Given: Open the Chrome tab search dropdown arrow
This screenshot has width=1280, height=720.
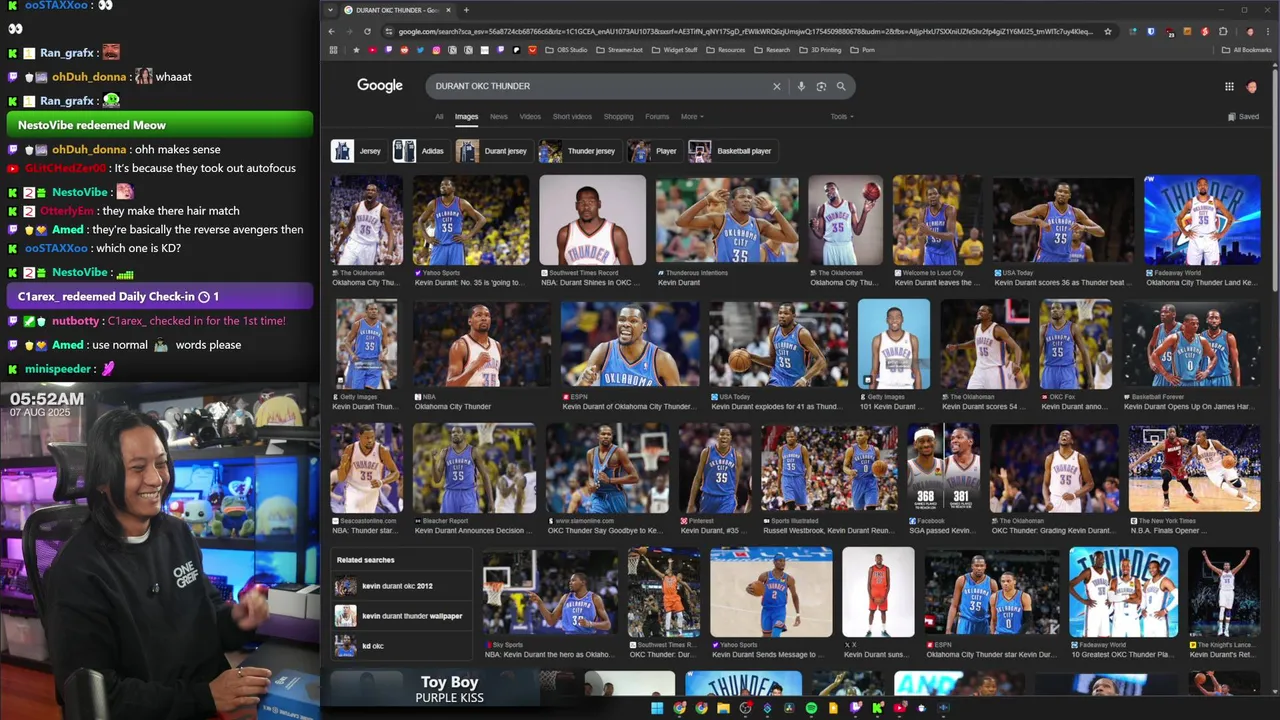Looking at the screenshot, I should [332, 10].
